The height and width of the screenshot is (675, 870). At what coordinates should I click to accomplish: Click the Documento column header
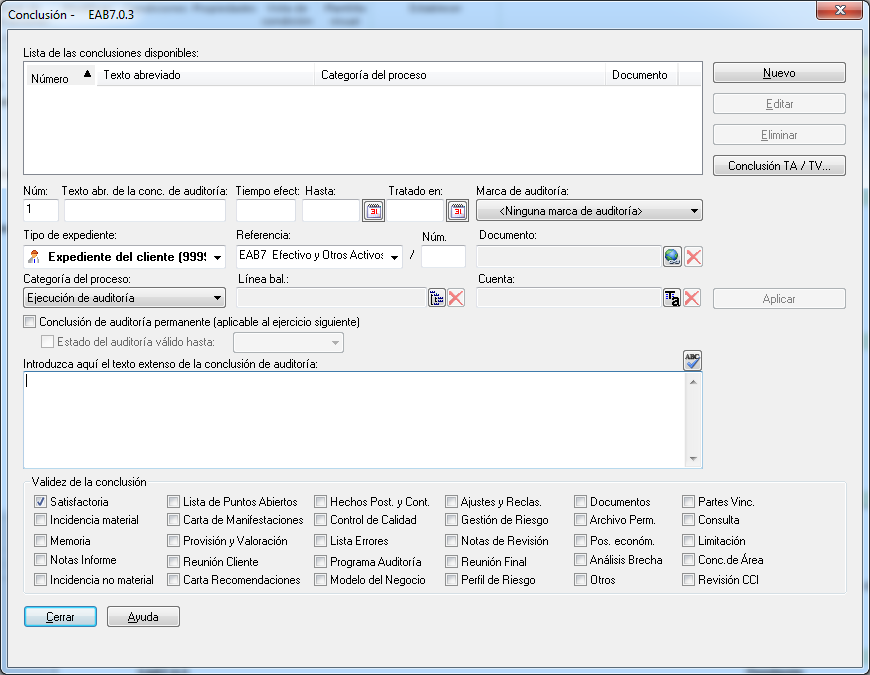pos(641,75)
